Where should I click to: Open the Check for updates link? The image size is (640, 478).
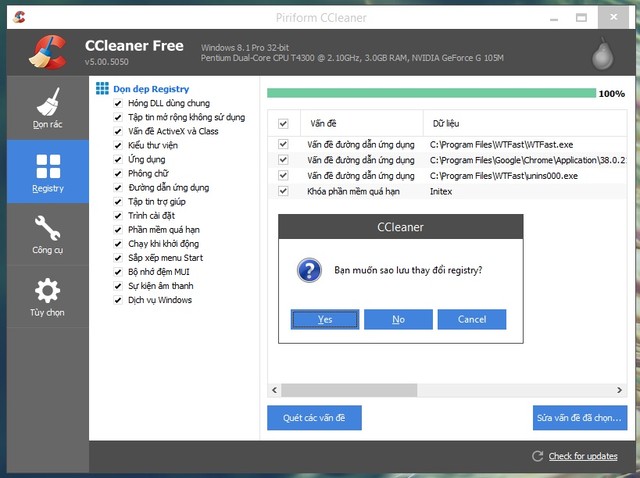point(583,456)
